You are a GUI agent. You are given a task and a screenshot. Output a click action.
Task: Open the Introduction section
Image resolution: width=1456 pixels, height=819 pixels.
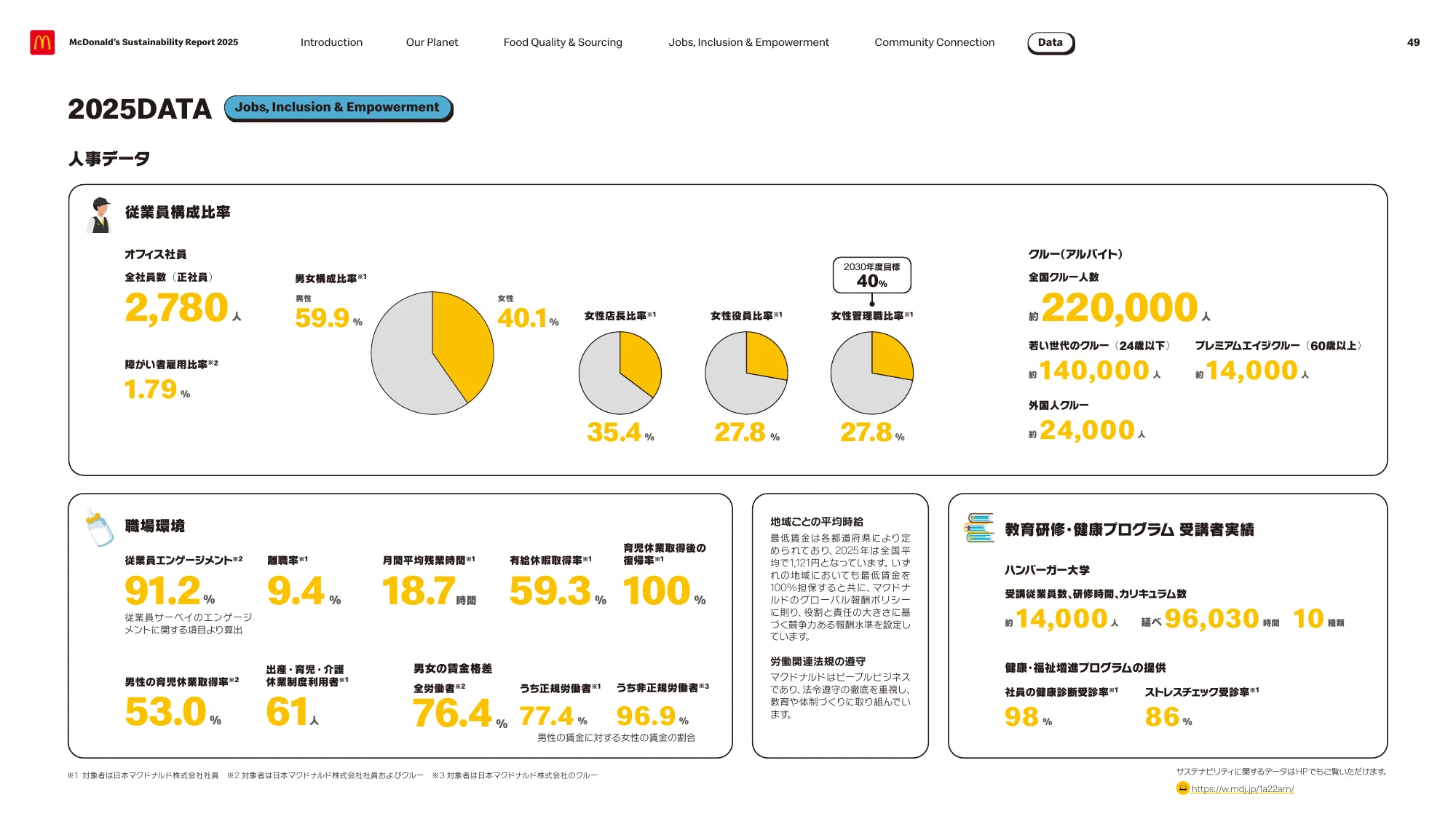331,42
